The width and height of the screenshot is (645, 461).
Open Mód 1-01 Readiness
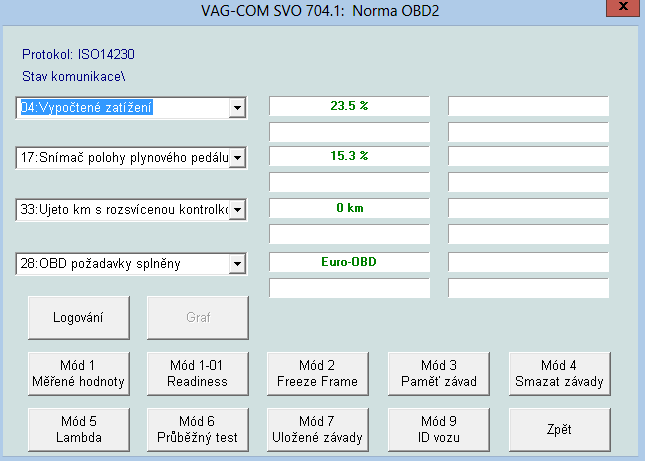(198, 373)
